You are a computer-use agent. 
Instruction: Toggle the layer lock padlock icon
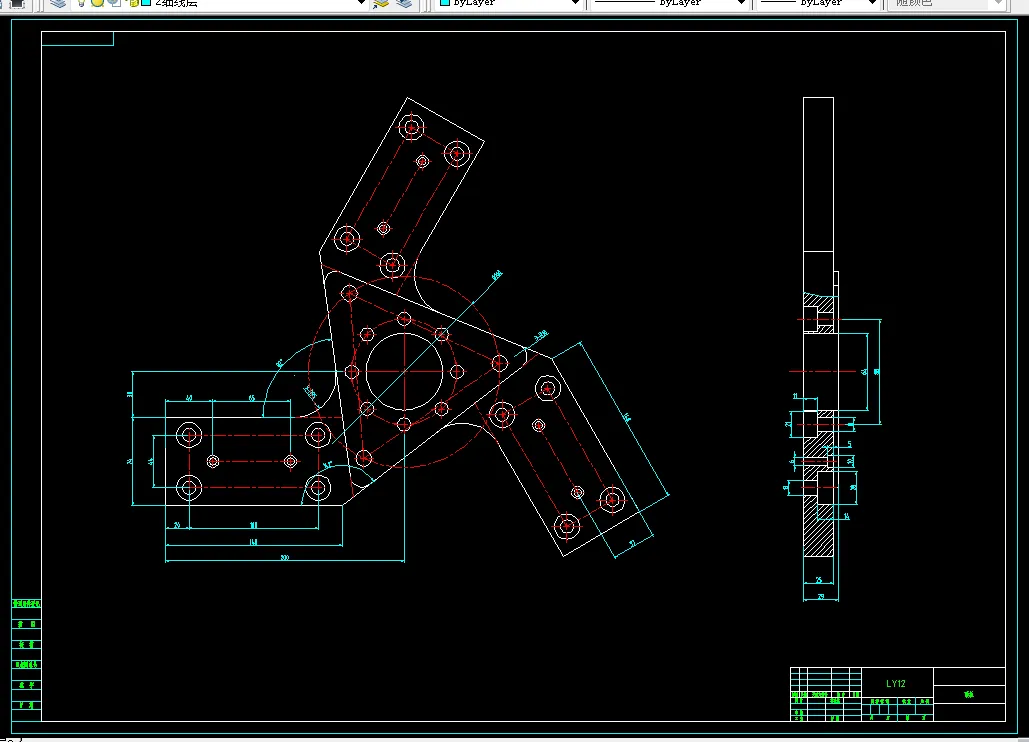click(x=133, y=3)
